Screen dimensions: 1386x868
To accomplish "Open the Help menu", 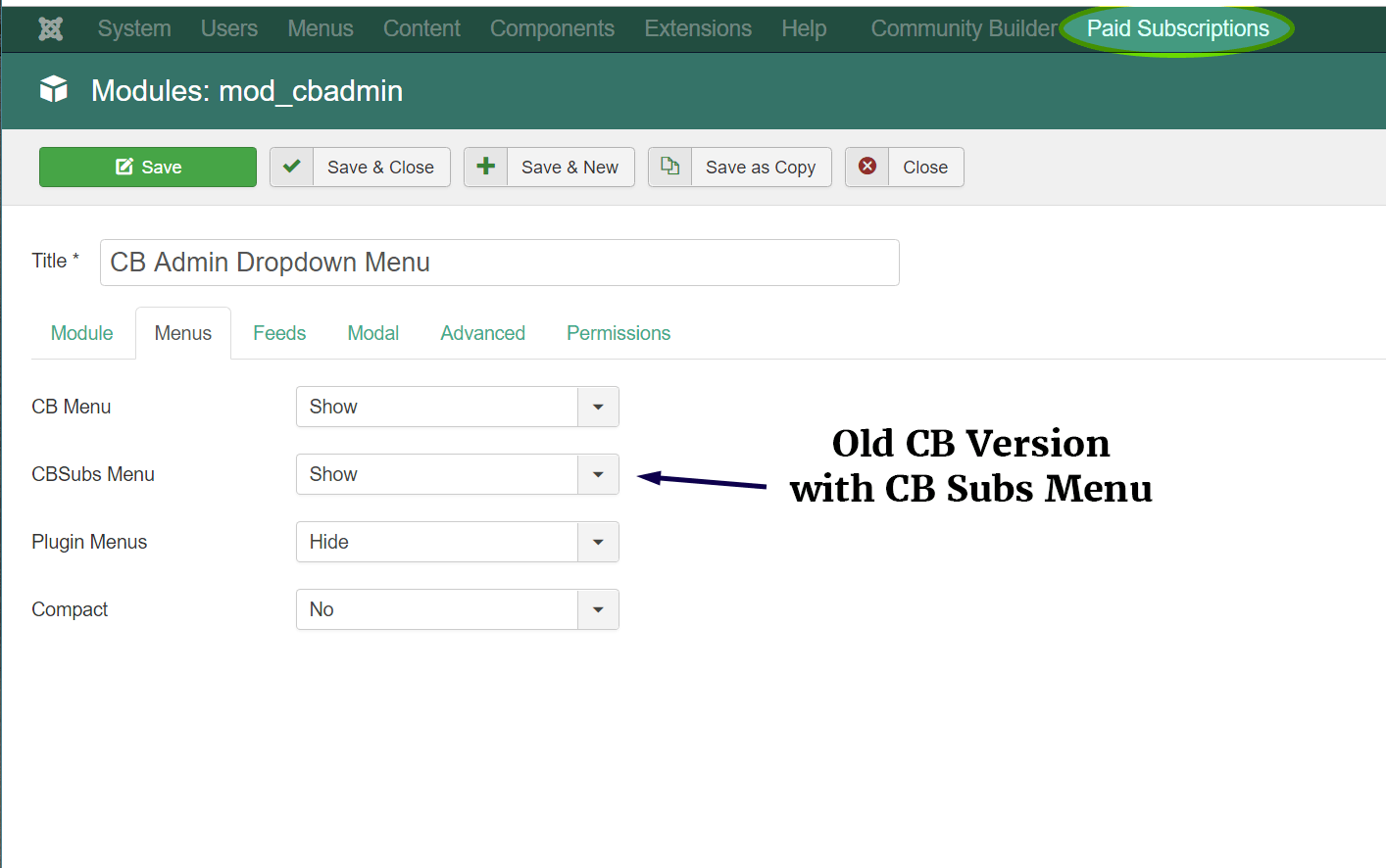I will 804,28.
